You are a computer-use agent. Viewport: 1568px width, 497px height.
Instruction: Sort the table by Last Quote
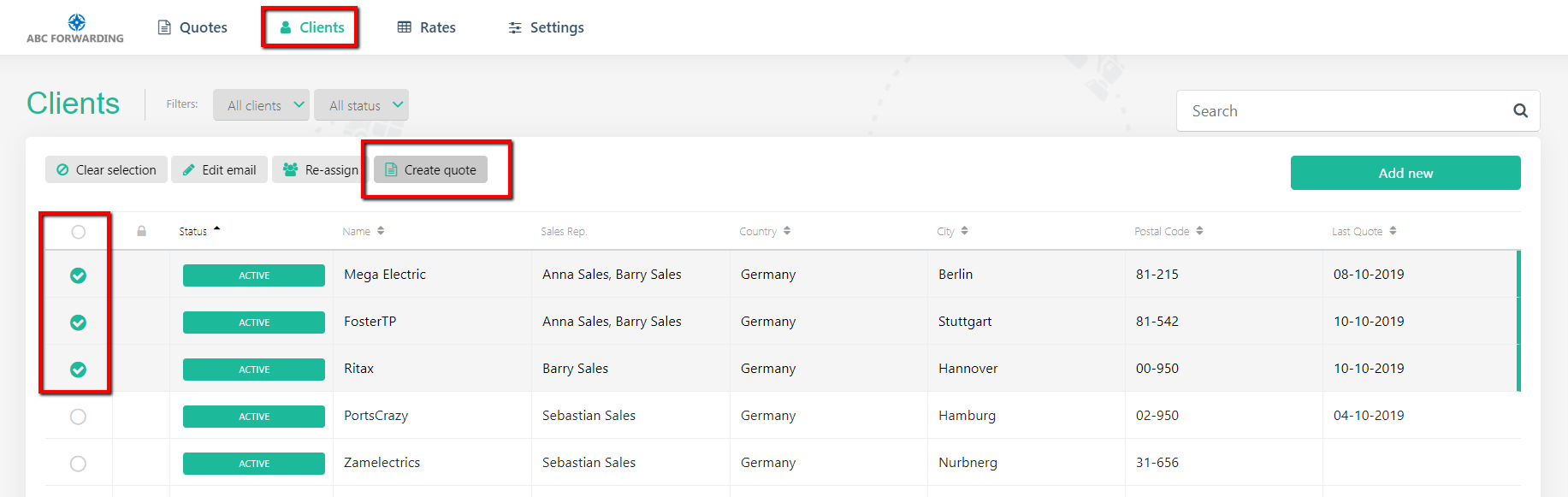[x=1364, y=231]
